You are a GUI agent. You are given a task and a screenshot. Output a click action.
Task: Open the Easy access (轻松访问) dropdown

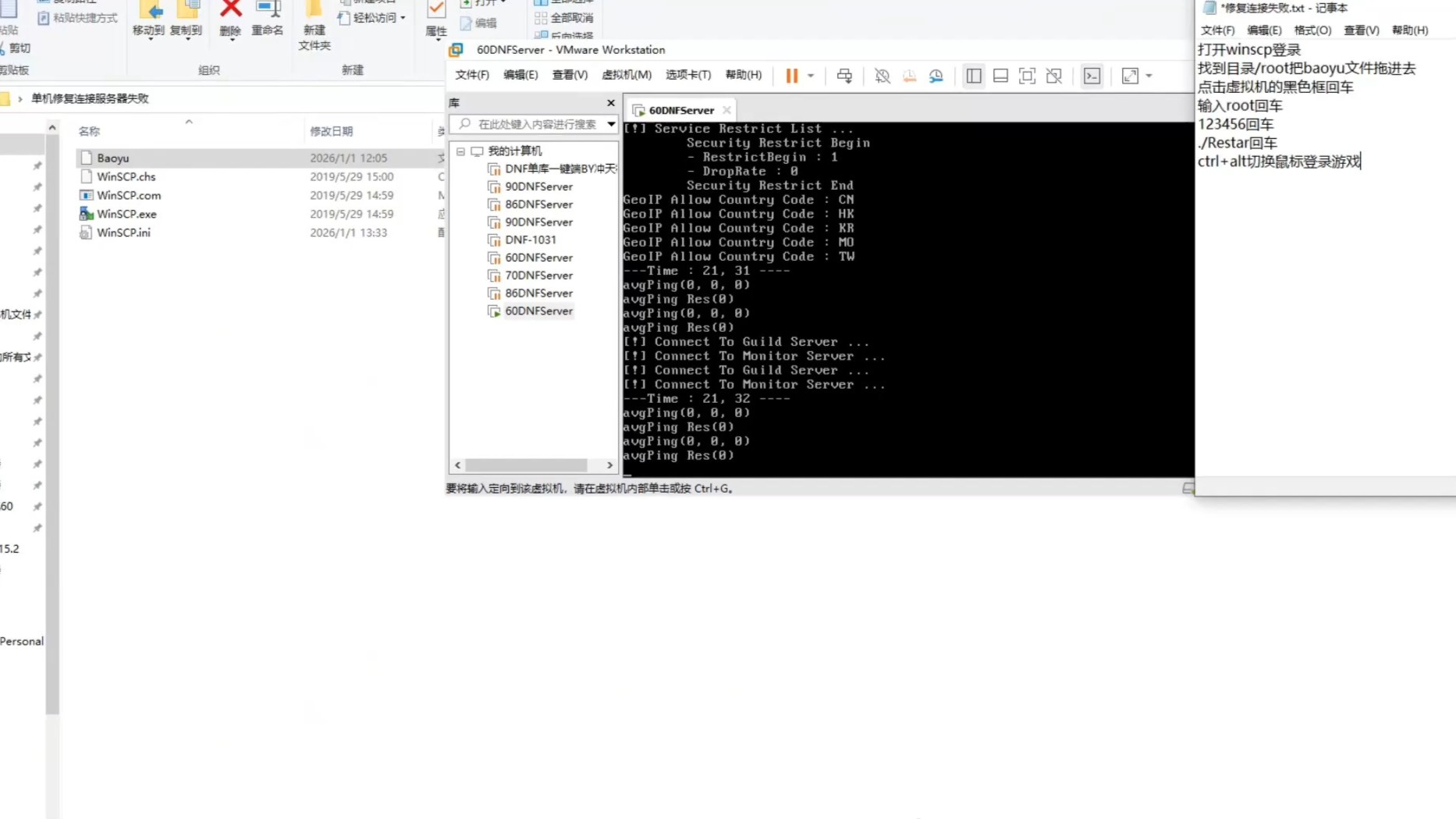[x=372, y=17]
